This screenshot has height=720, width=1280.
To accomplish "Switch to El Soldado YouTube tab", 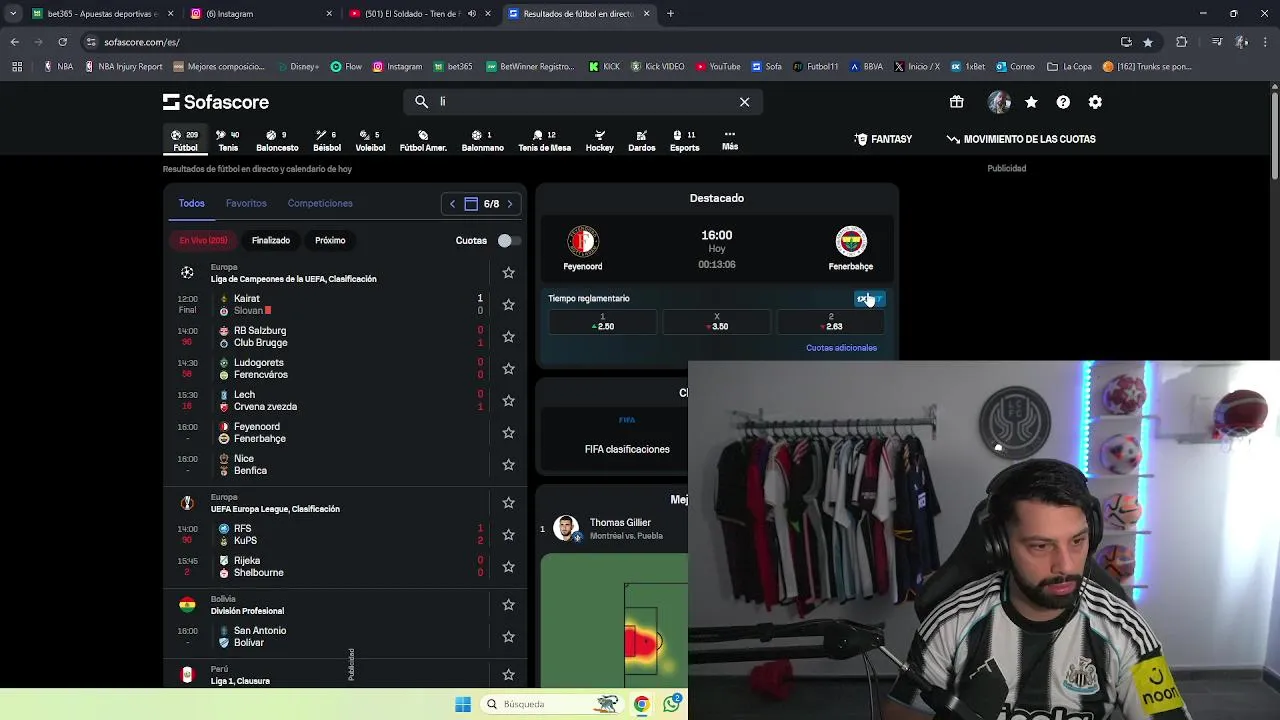I will click(x=420, y=14).
